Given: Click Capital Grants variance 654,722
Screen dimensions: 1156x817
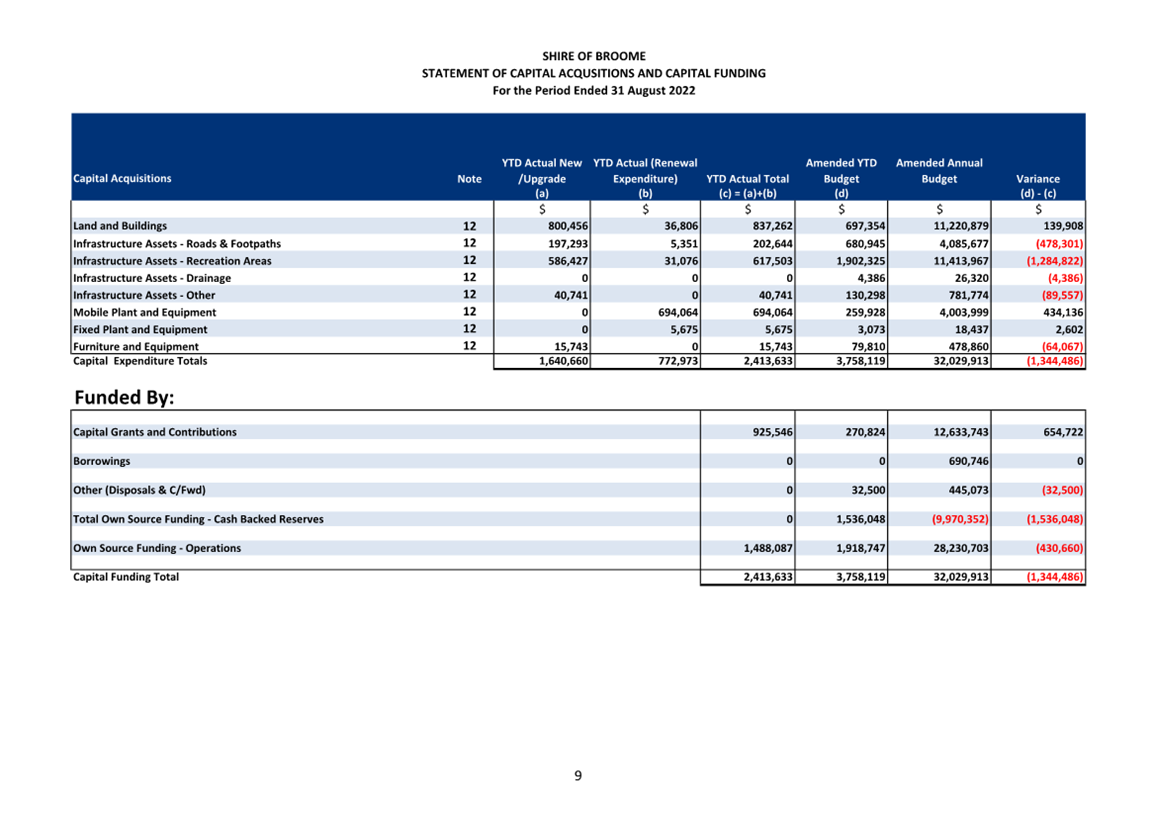Looking at the screenshot, I should pyautogui.click(x=1063, y=432).
